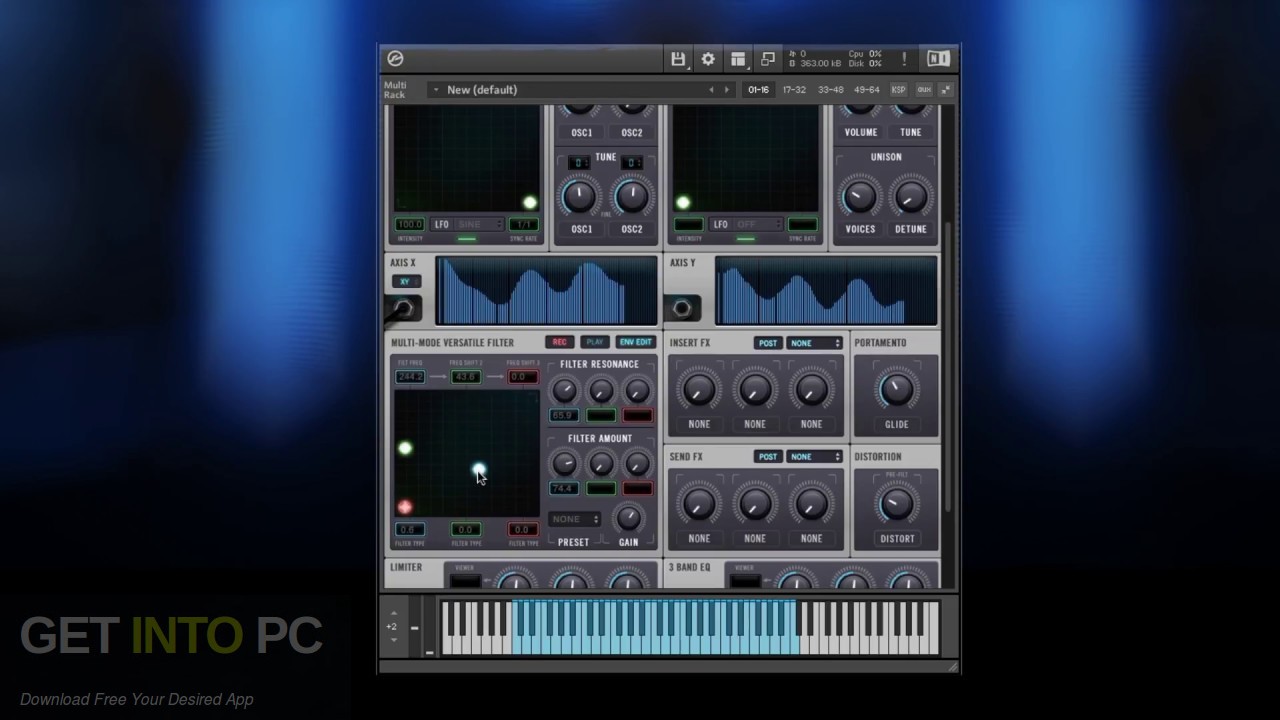Open Send FX NONE dropdown
This screenshot has height=720, width=1280.
pos(814,457)
